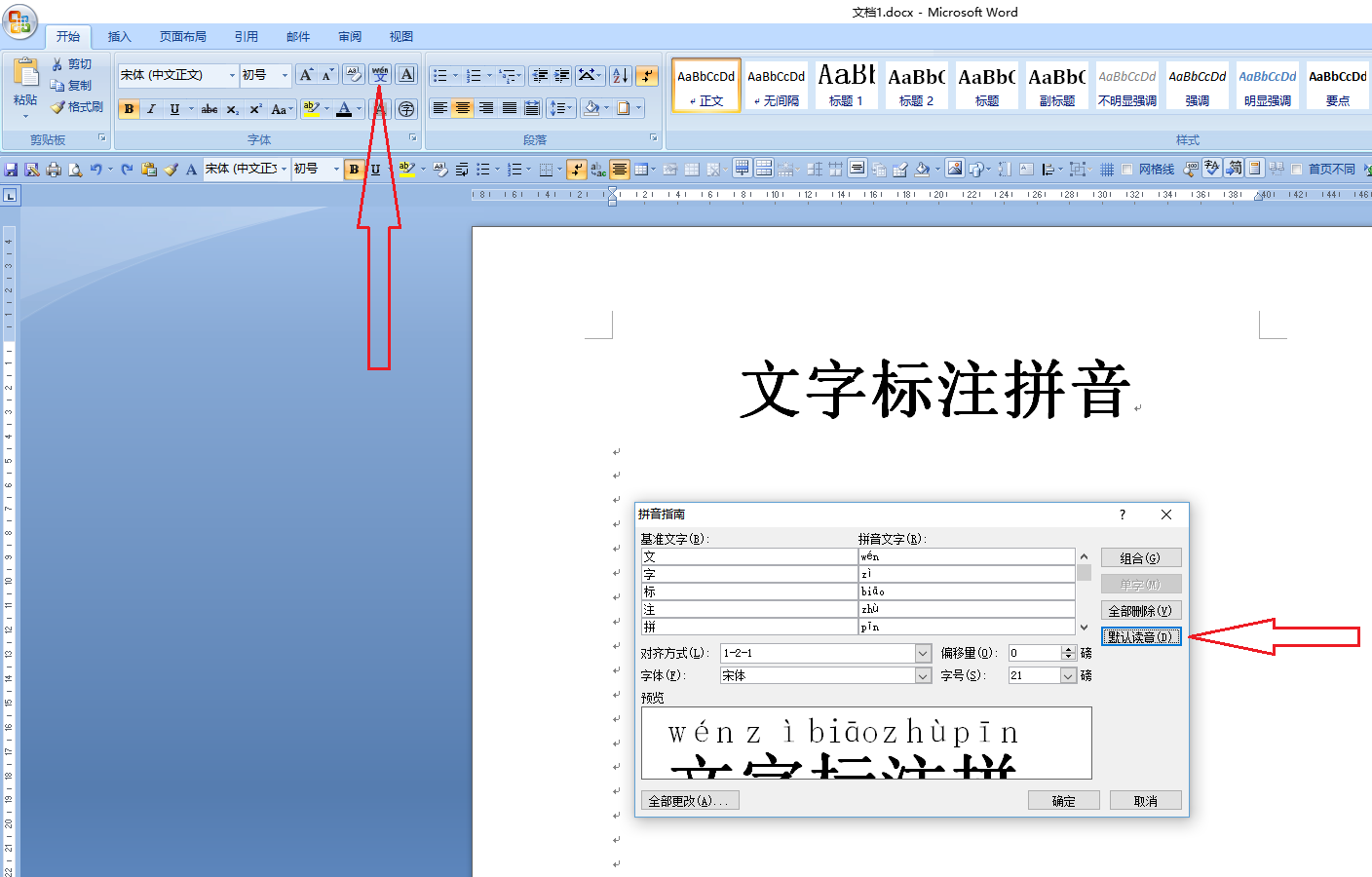1372x877 pixels.
Task: Switch to the 引用 tab
Action: click(x=246, y=37)
